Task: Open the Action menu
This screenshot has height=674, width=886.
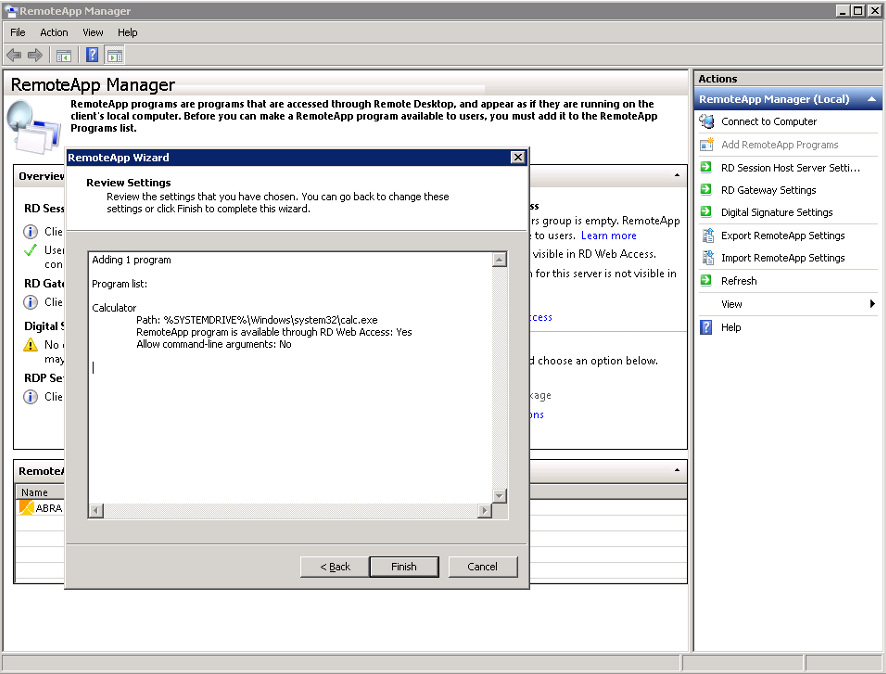Action: (54, 32)
